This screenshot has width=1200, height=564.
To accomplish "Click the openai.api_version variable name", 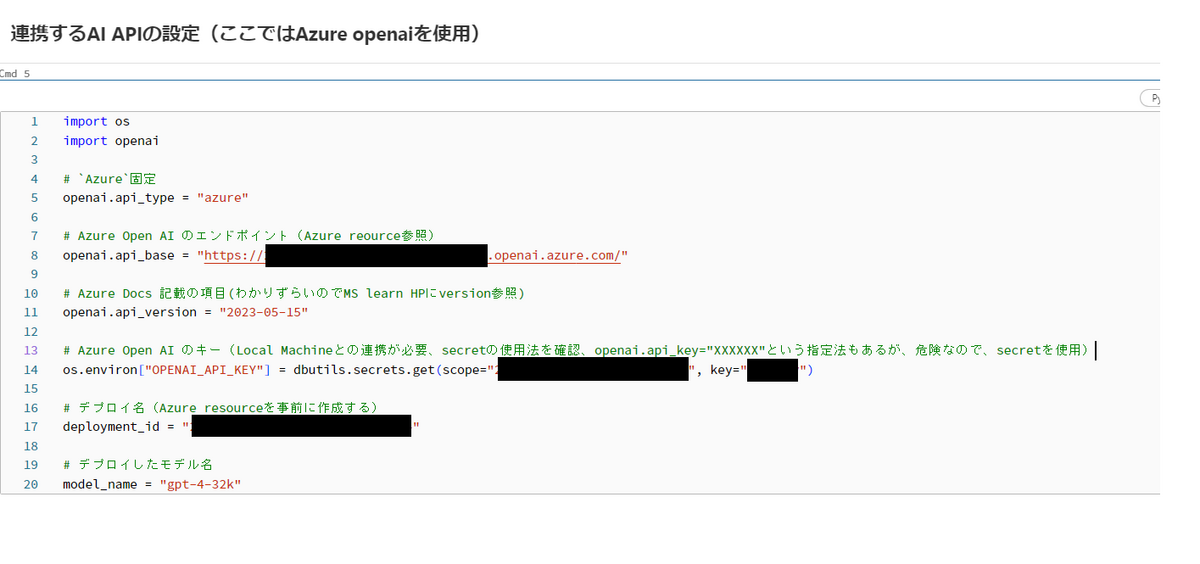I will (x=130, y=312).
